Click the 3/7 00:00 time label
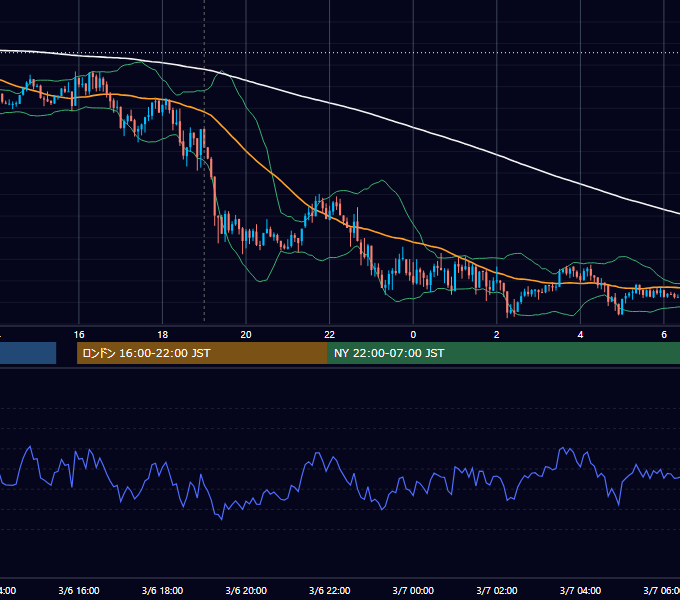 [x=413, y=590]
